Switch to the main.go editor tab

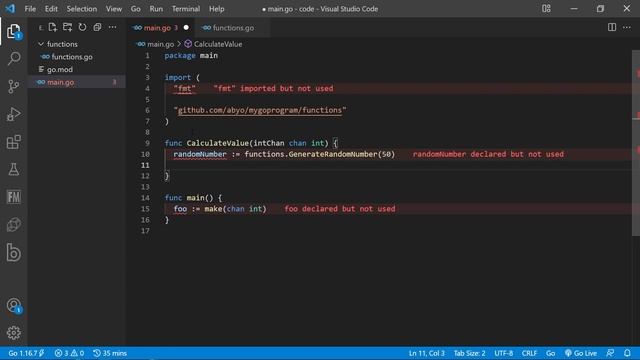[157, 28]
